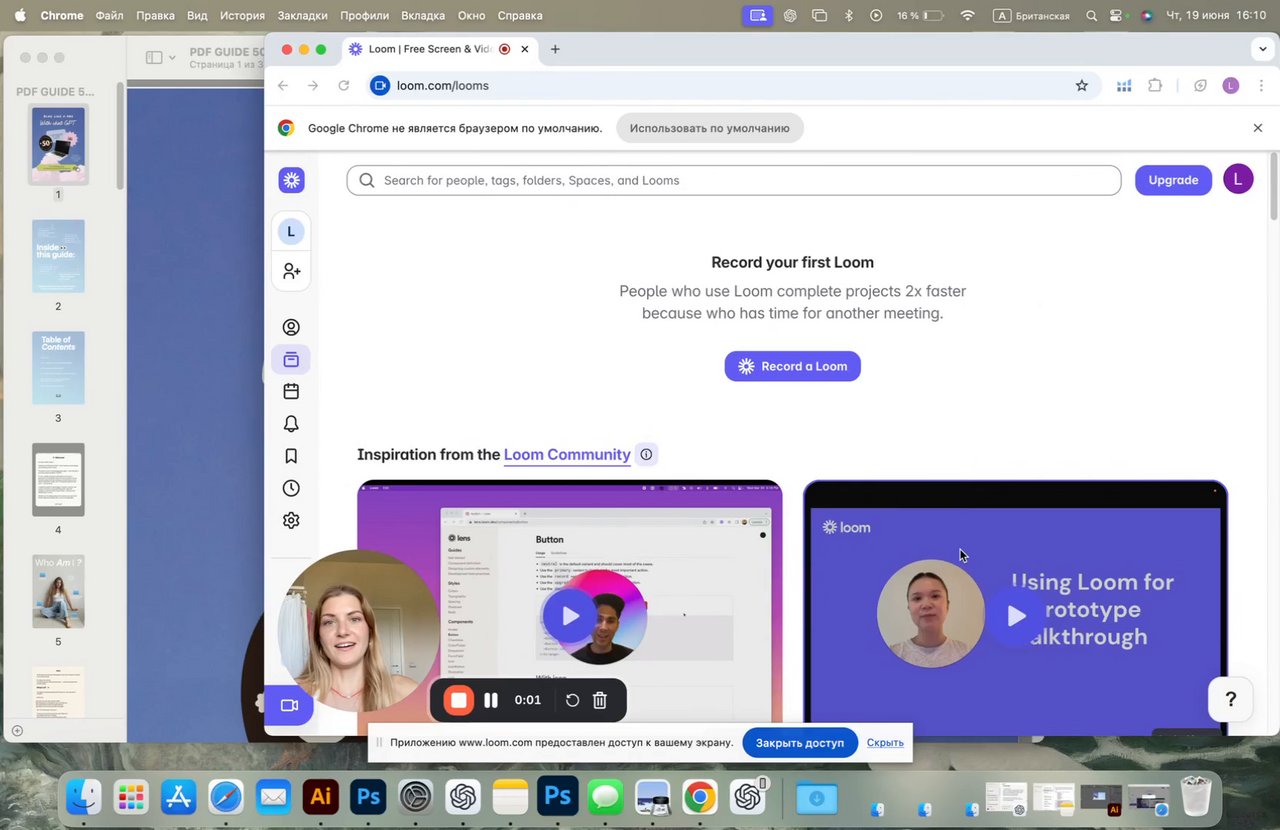
Task: Open the Chrome extensions puzzle icon
Action: [1155, 86]
